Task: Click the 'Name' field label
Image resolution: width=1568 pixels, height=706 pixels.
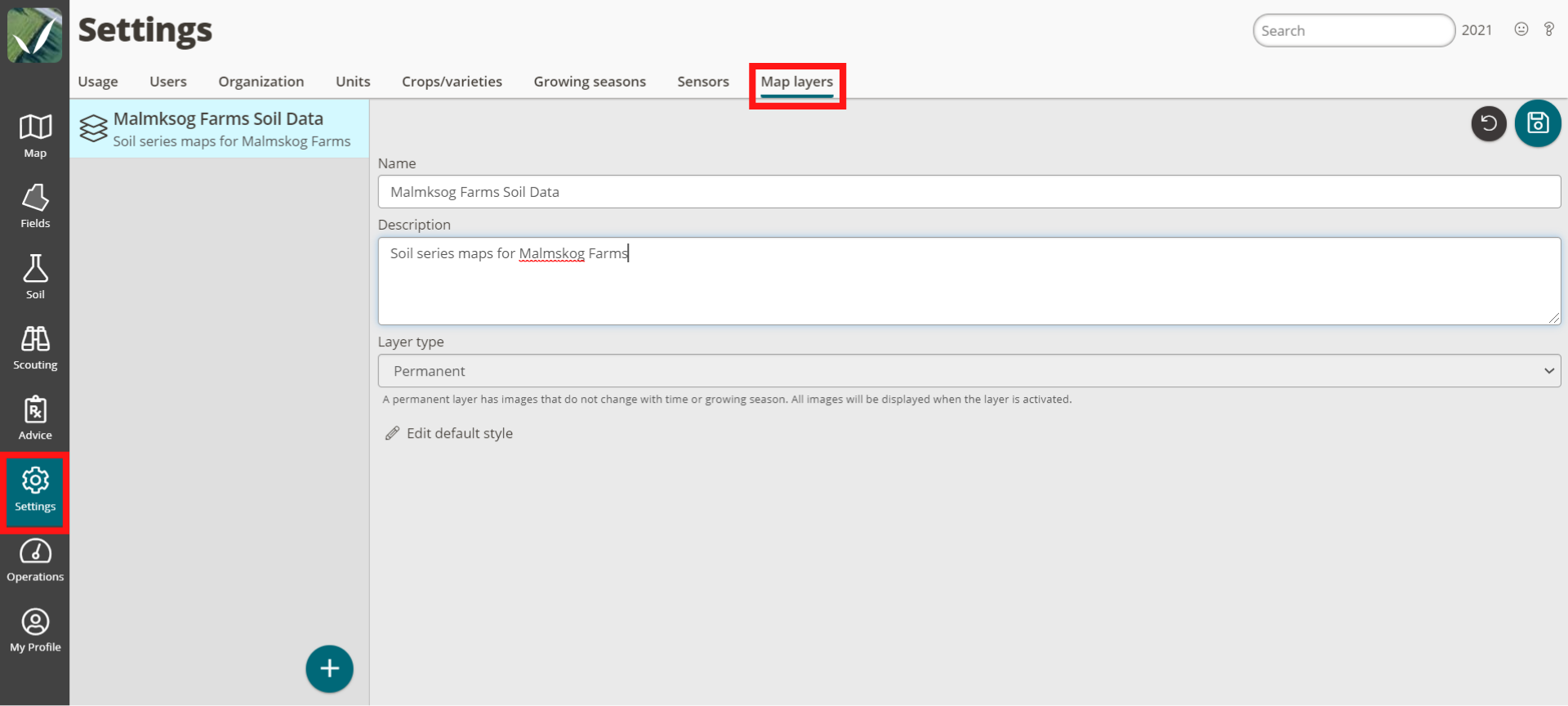Action: click(x=397, y=163)
